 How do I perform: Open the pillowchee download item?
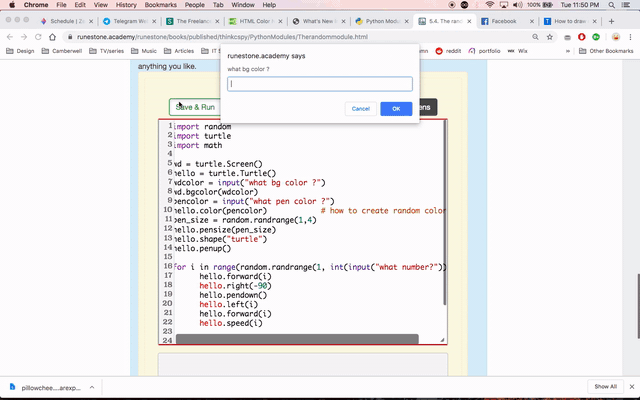[x=47, y=388]
